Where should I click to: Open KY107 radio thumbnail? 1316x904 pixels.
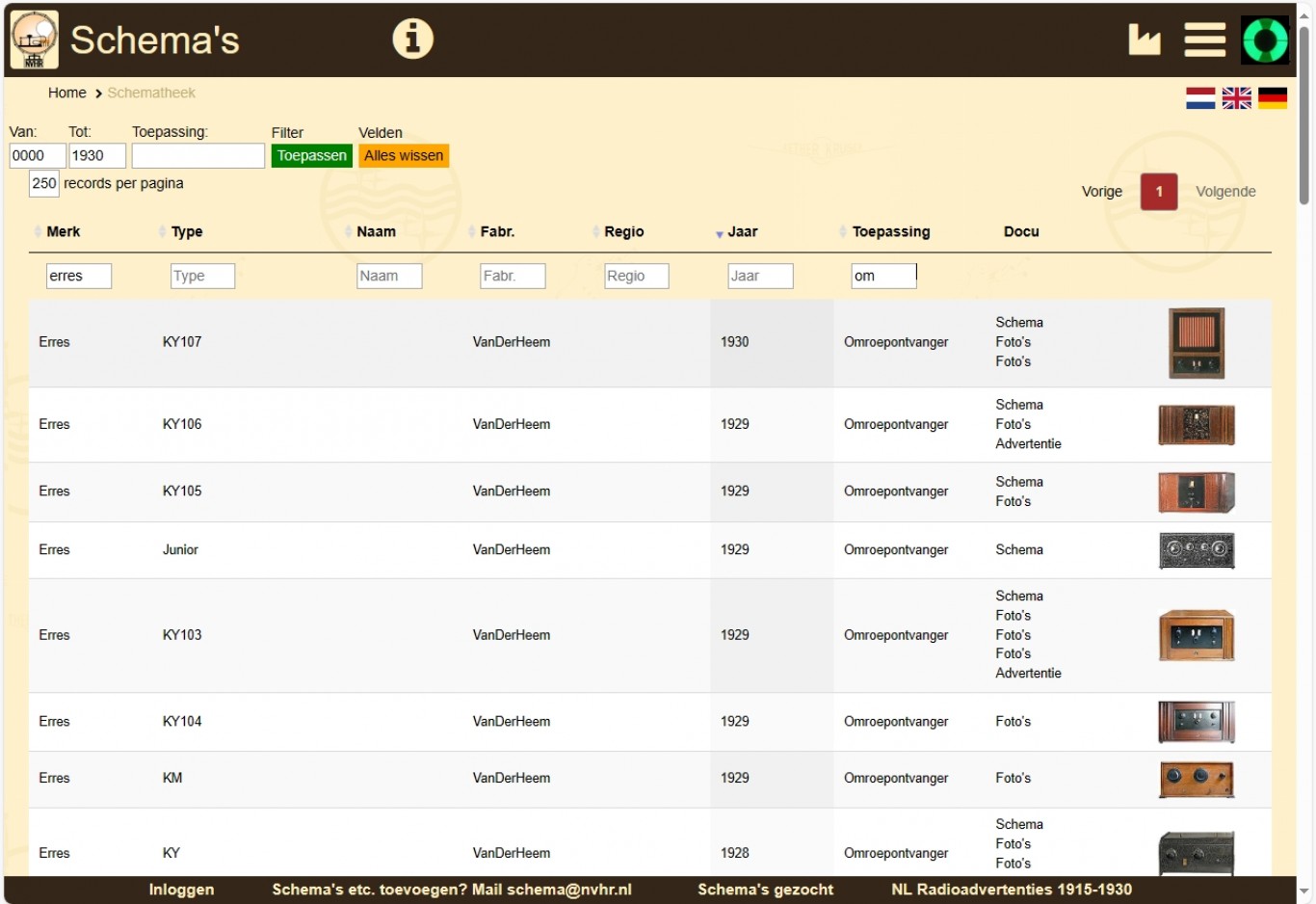click(x=1197, y=342)
